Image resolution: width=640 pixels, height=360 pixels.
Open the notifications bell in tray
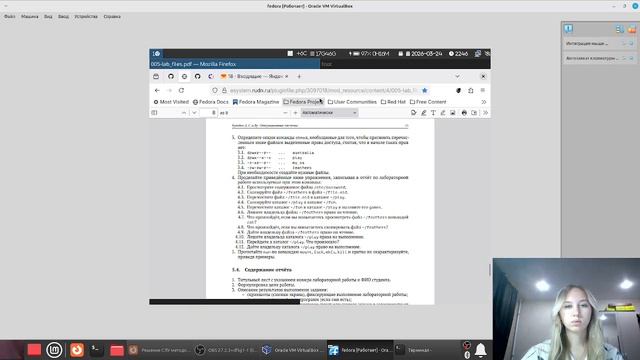tap(481, 350)
